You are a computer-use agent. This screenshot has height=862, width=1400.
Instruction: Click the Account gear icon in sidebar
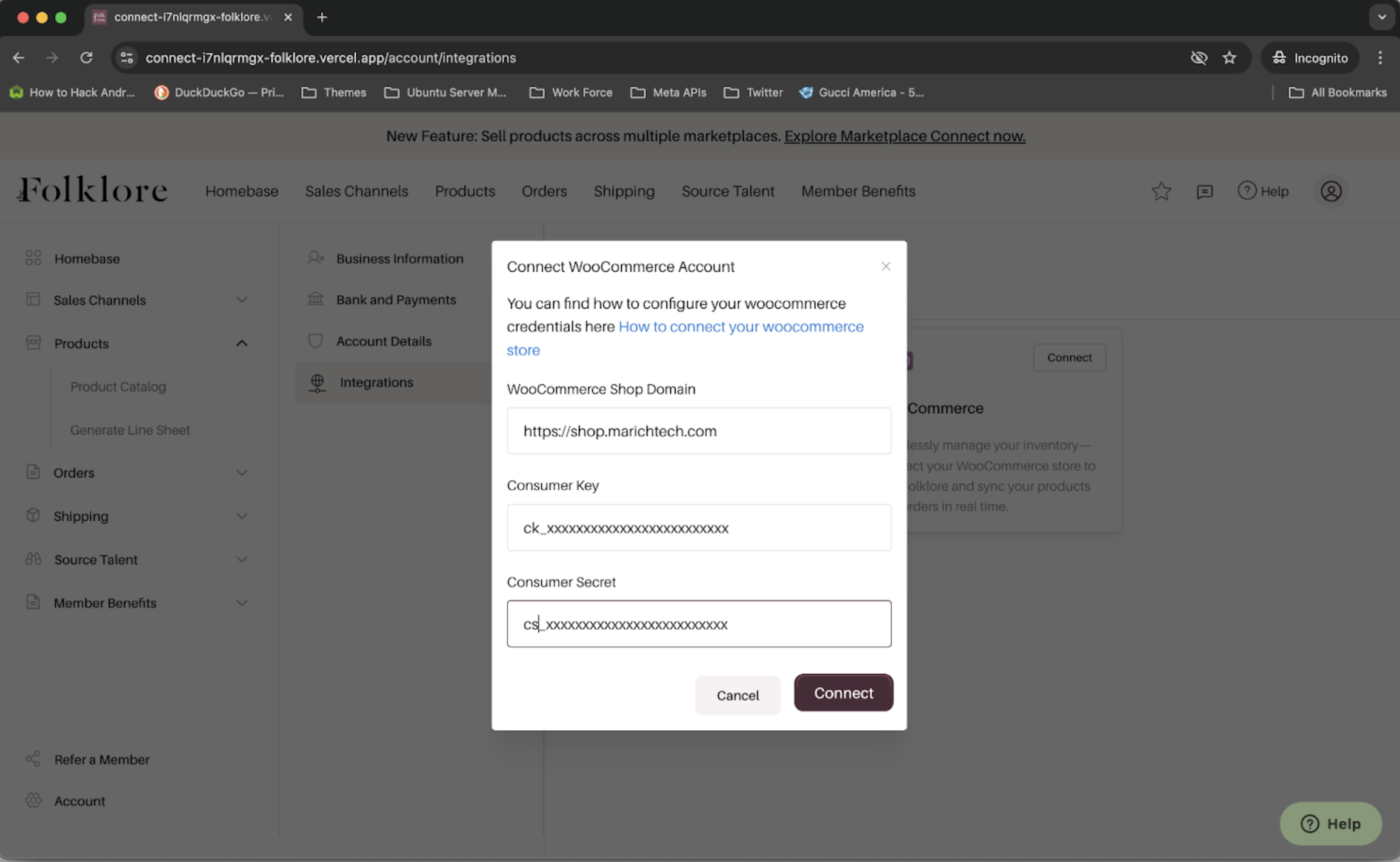click(33, 800)
